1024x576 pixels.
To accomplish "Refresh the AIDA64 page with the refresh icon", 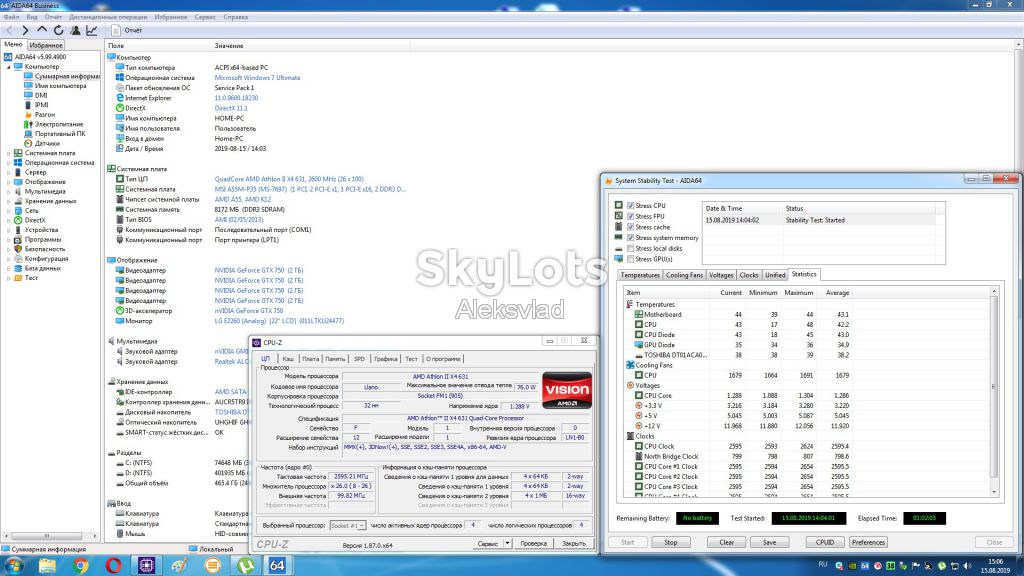I will pos(59,30).
